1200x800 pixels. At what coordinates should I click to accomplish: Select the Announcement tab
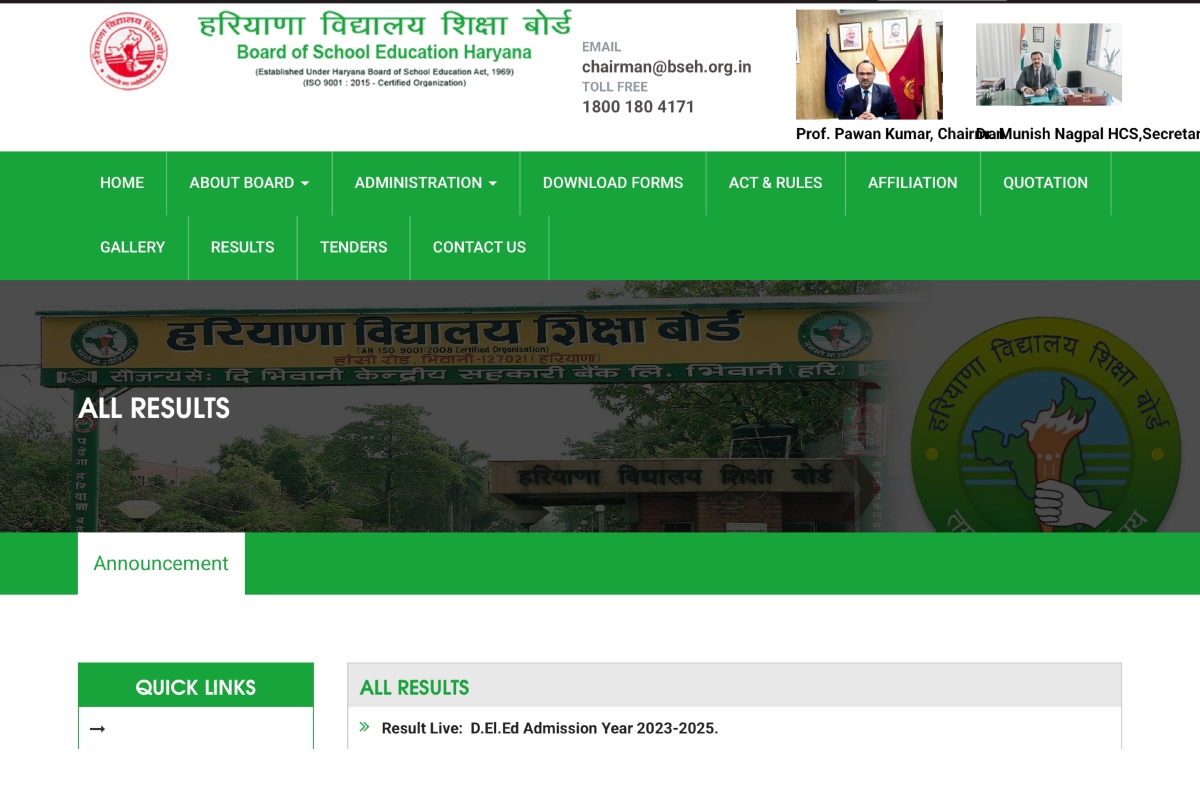pos(161,563)
